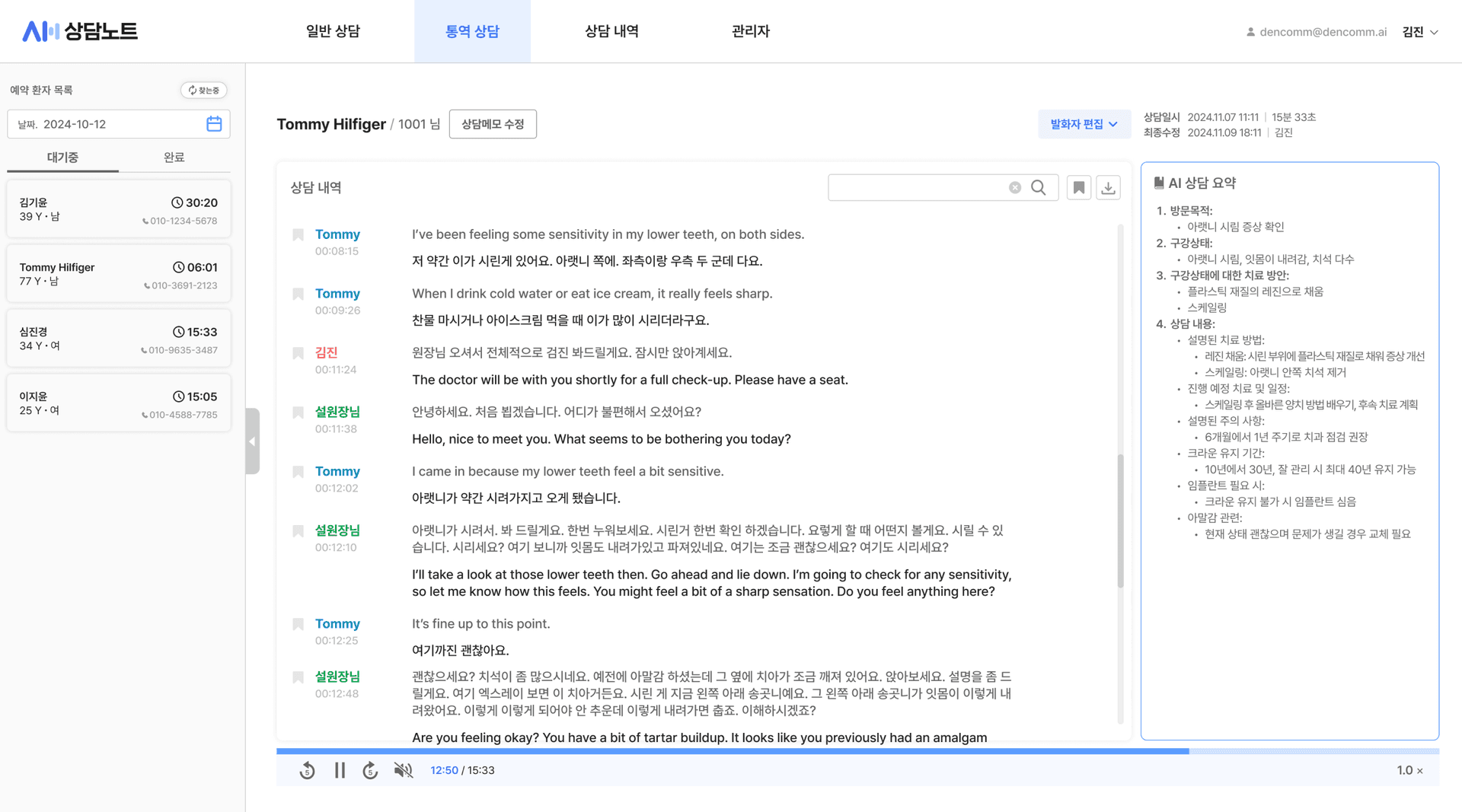Viewport: 1462px width, 812px height.
Task: Collapse the patient list sidebar
Action: (252, 441)
